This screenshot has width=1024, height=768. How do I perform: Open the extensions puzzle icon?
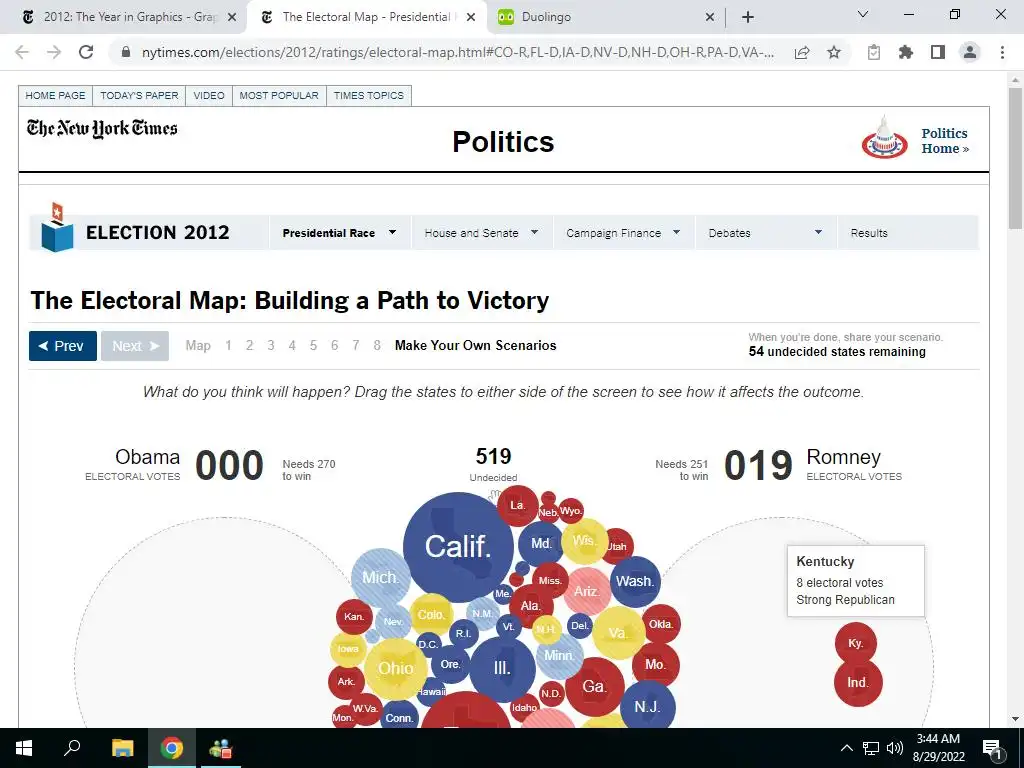click(906, 52)
